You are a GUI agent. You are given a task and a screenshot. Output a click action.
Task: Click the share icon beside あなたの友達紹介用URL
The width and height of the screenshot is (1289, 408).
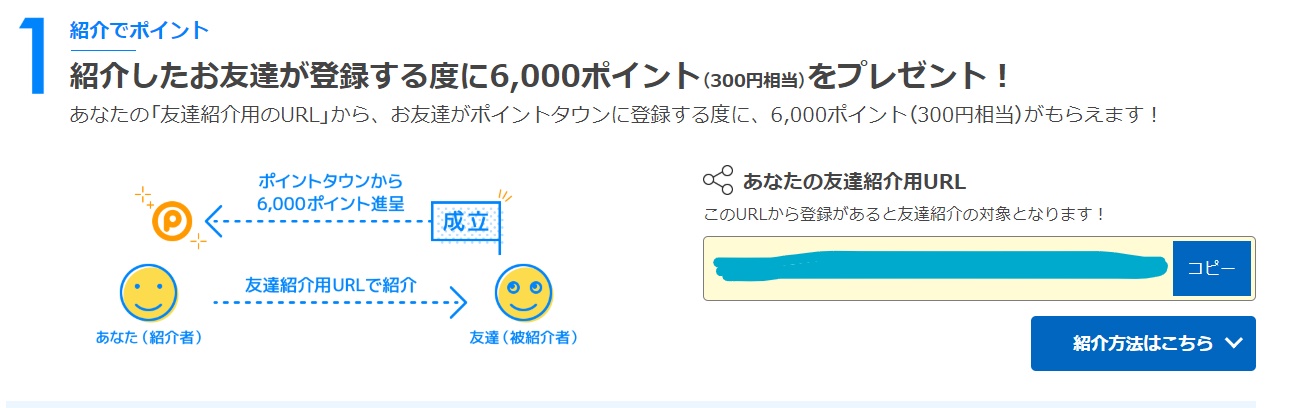coord(718,180)
